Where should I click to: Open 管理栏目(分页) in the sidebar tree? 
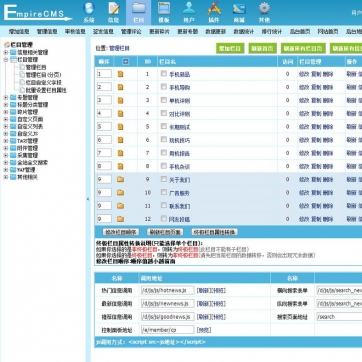43,75
